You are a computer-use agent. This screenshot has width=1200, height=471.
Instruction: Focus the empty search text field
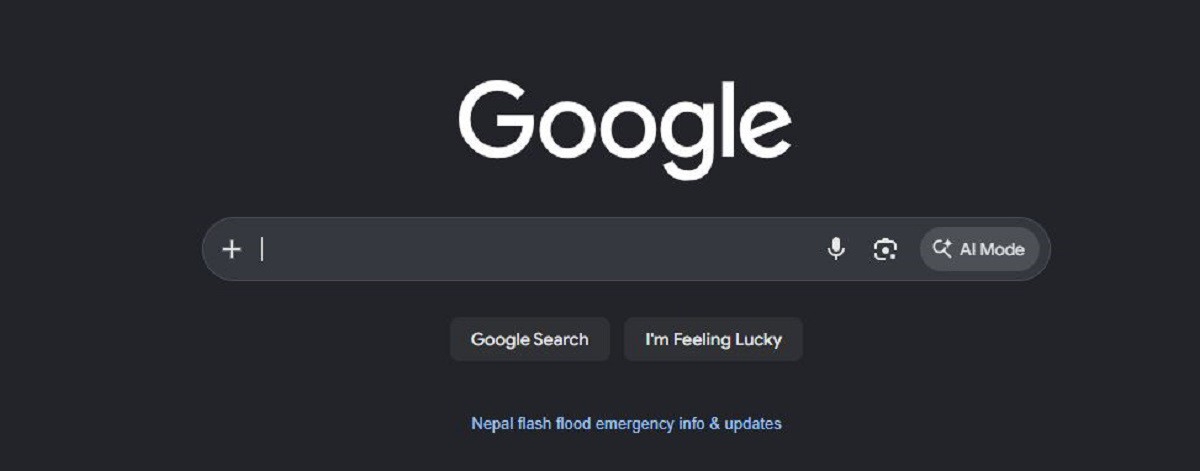(538, 249)
